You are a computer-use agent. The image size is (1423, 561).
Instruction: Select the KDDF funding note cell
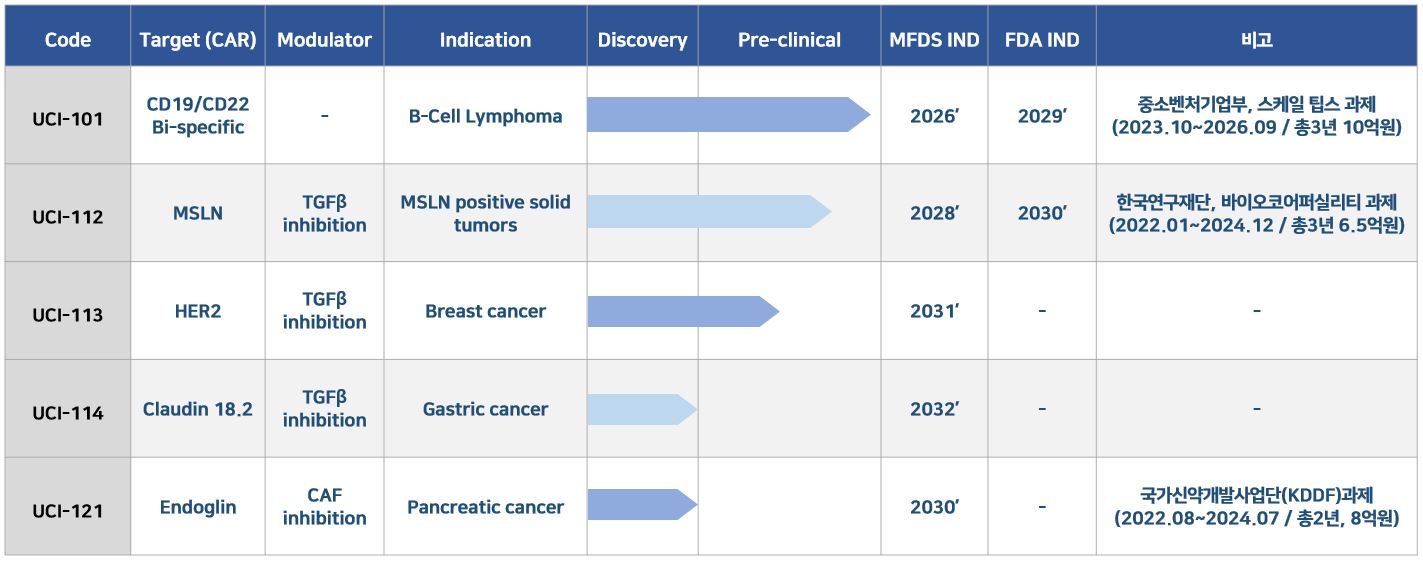tap(1256, 507)
